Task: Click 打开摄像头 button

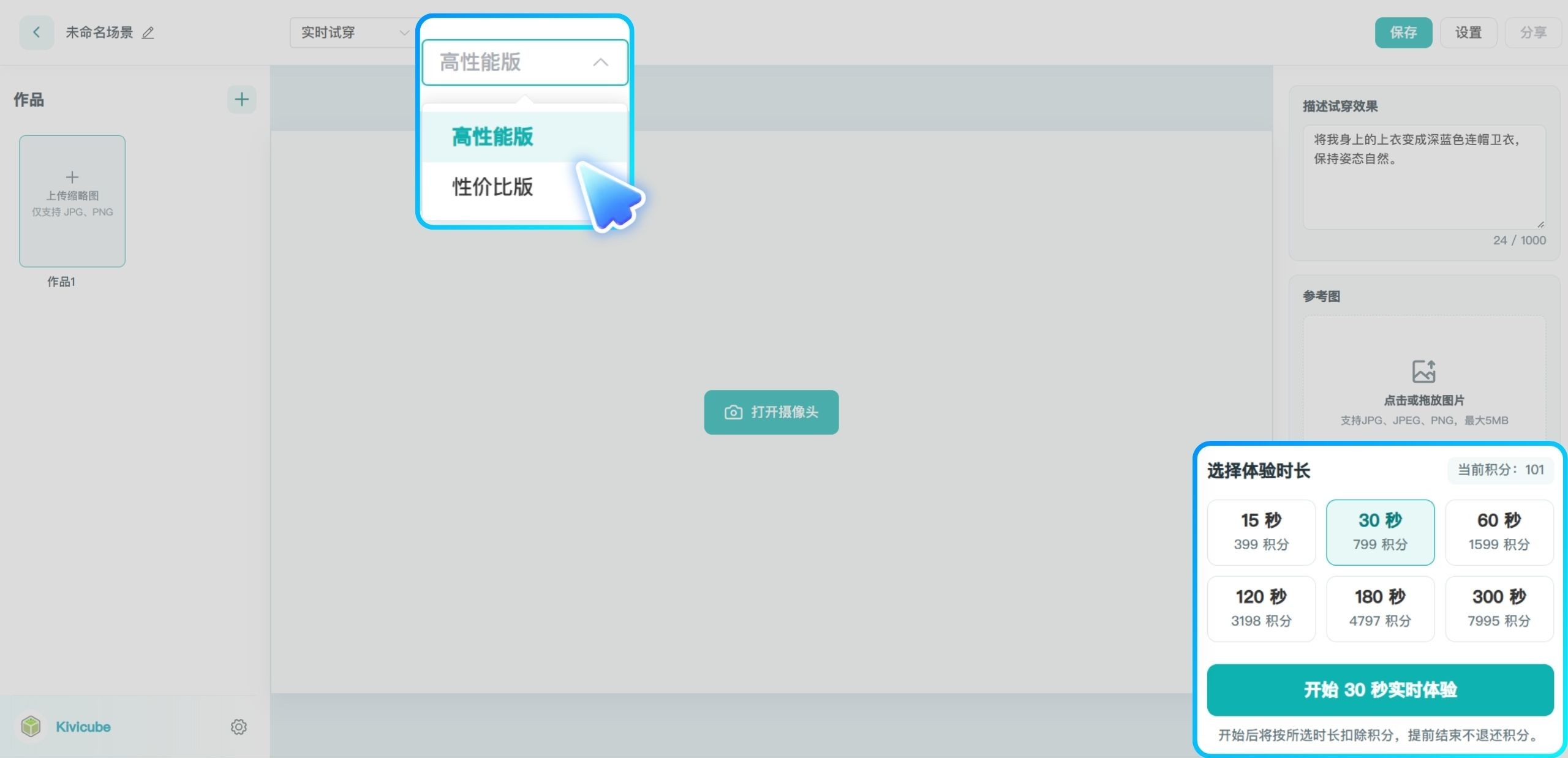Action: tap(771, 412)
